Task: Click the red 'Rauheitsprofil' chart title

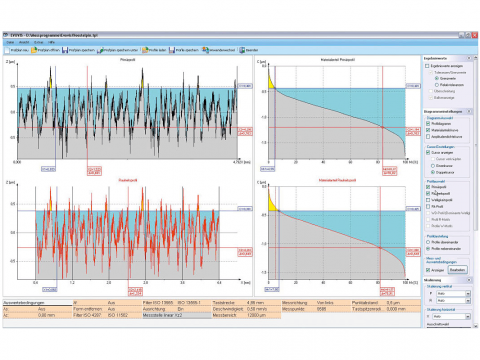Action: point(128,180)
